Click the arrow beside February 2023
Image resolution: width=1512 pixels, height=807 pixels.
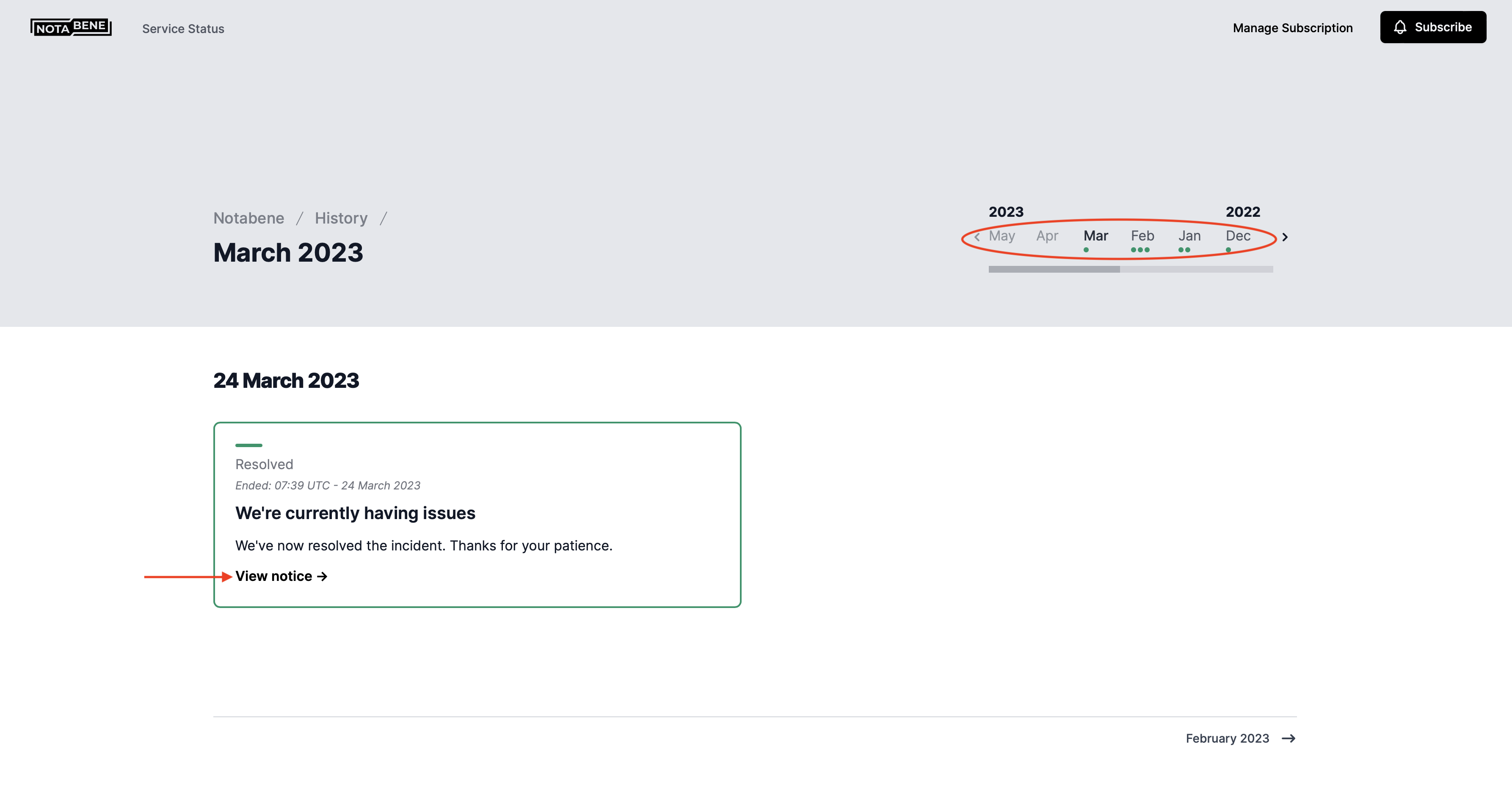(x=1289, y=738)
